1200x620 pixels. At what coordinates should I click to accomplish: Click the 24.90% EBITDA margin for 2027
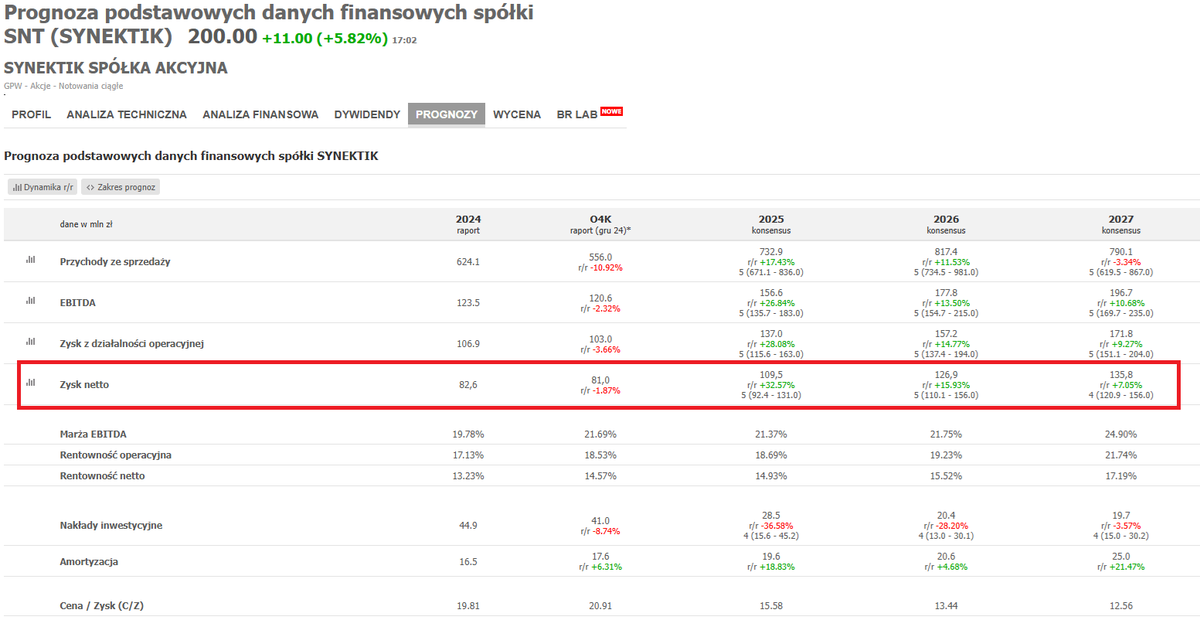[x=1120, y=434]
